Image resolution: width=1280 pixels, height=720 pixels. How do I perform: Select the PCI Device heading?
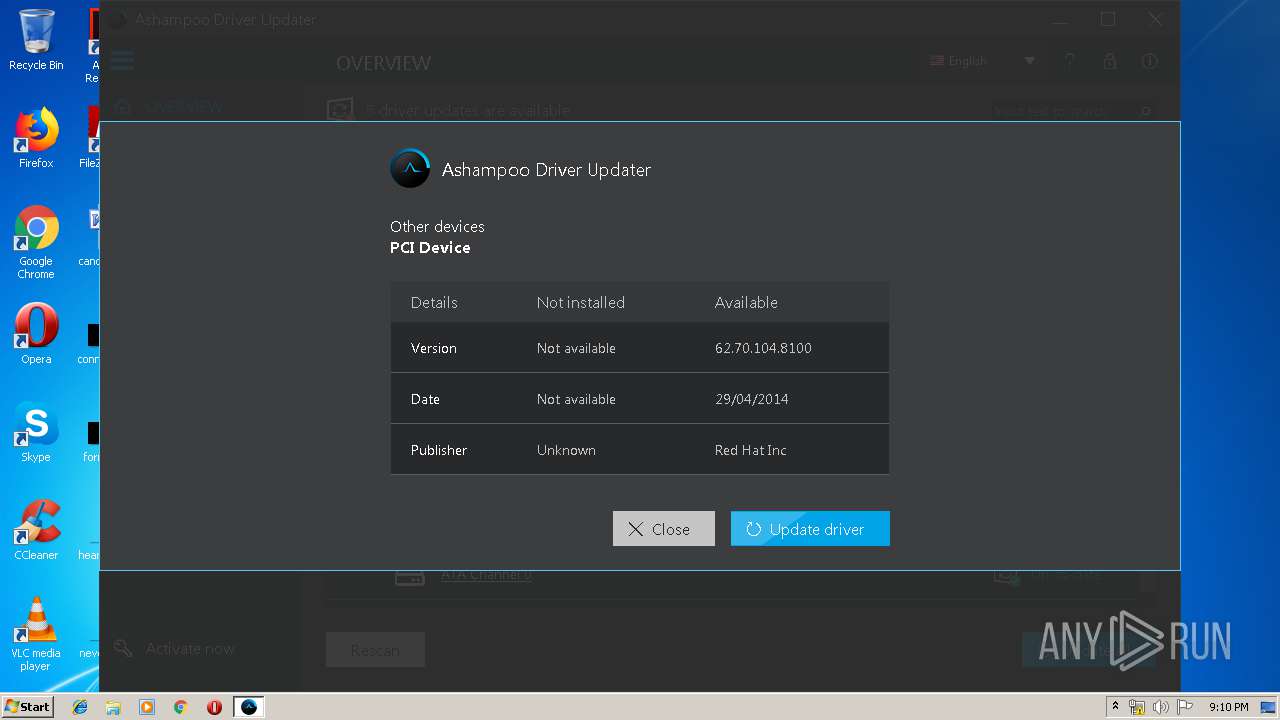(430, 248)
